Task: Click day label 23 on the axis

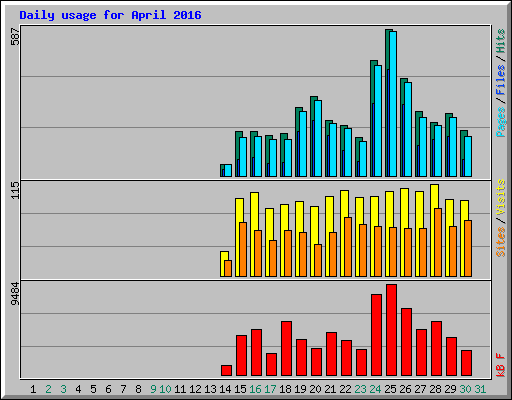Action: coord(360,389)
